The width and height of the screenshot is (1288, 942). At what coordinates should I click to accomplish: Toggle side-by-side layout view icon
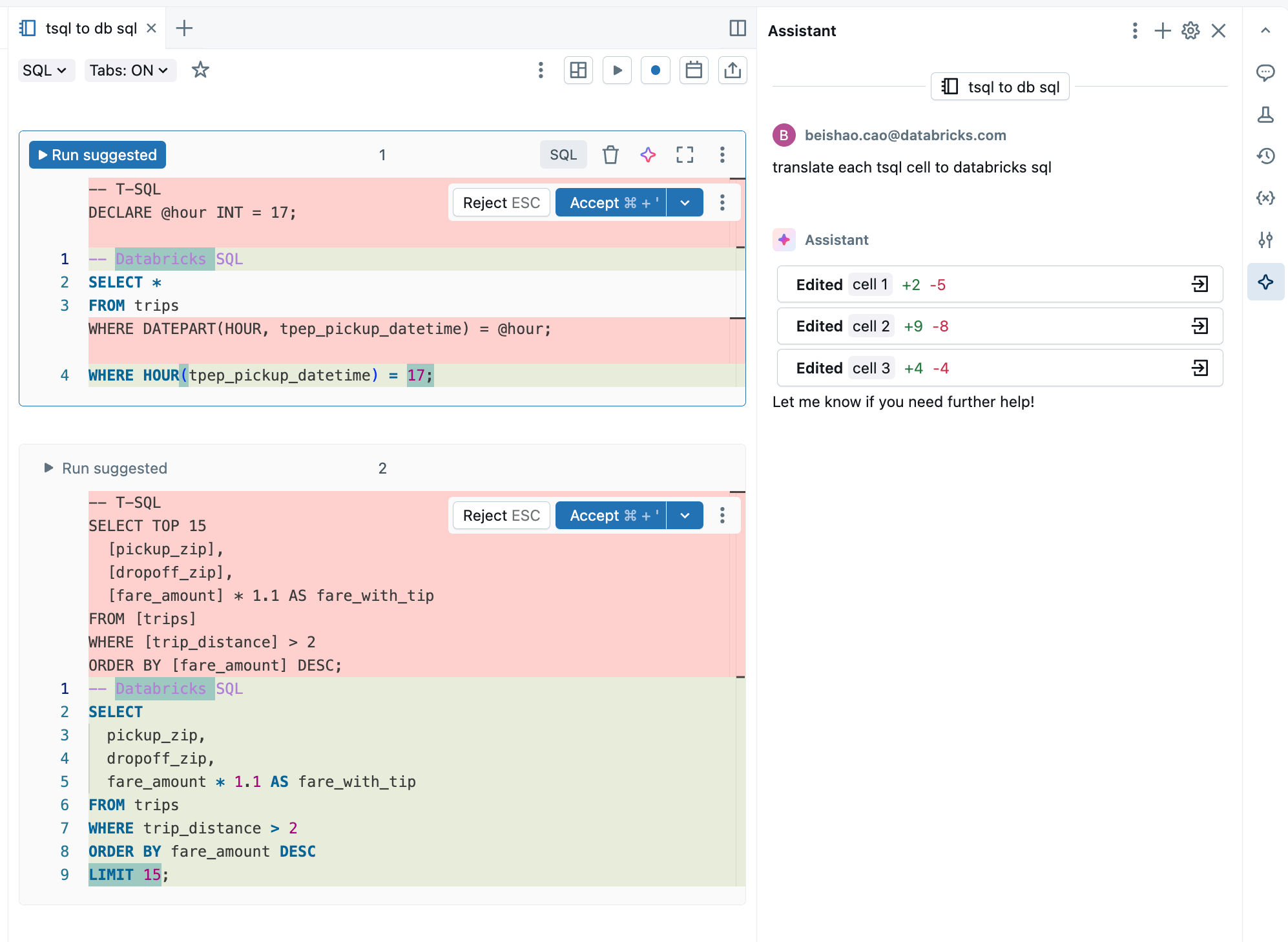pos(738,28)
